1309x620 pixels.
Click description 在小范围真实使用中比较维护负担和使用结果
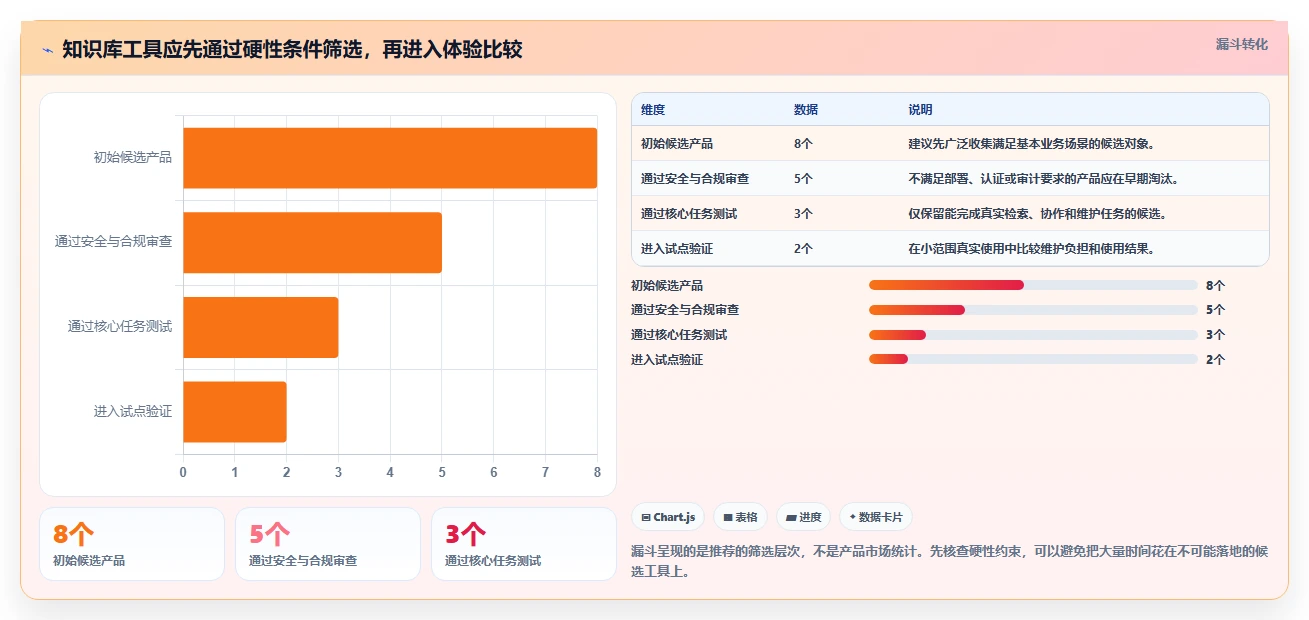[1031, 249]
